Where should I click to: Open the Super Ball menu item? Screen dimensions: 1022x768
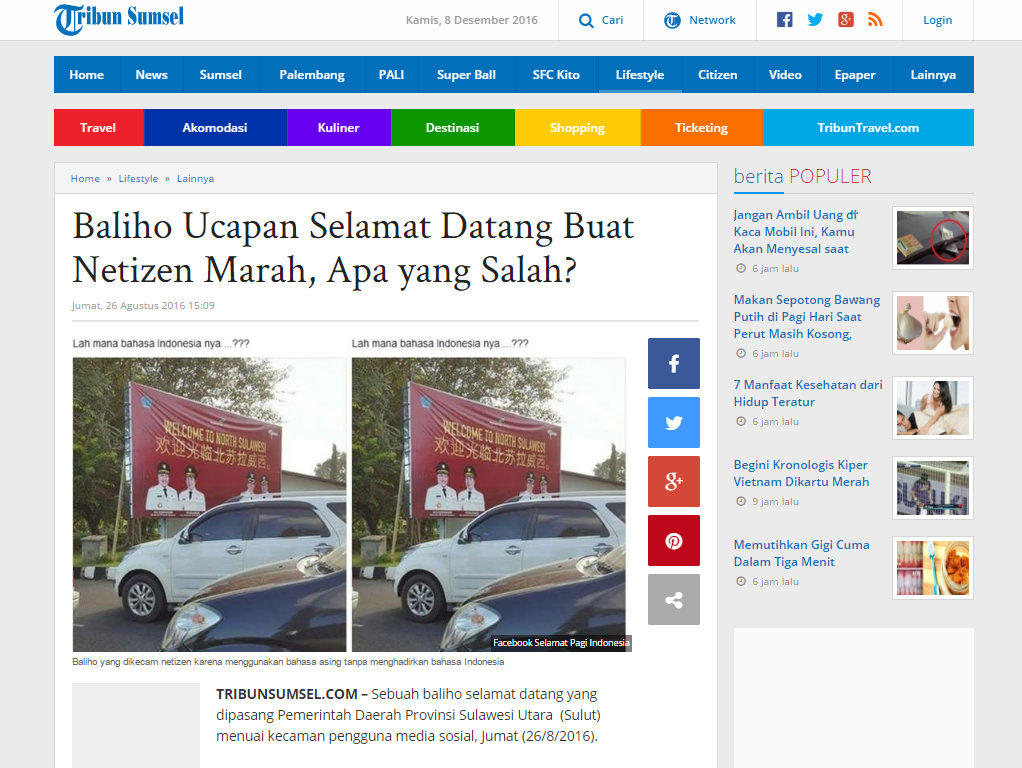click(466, 75)
